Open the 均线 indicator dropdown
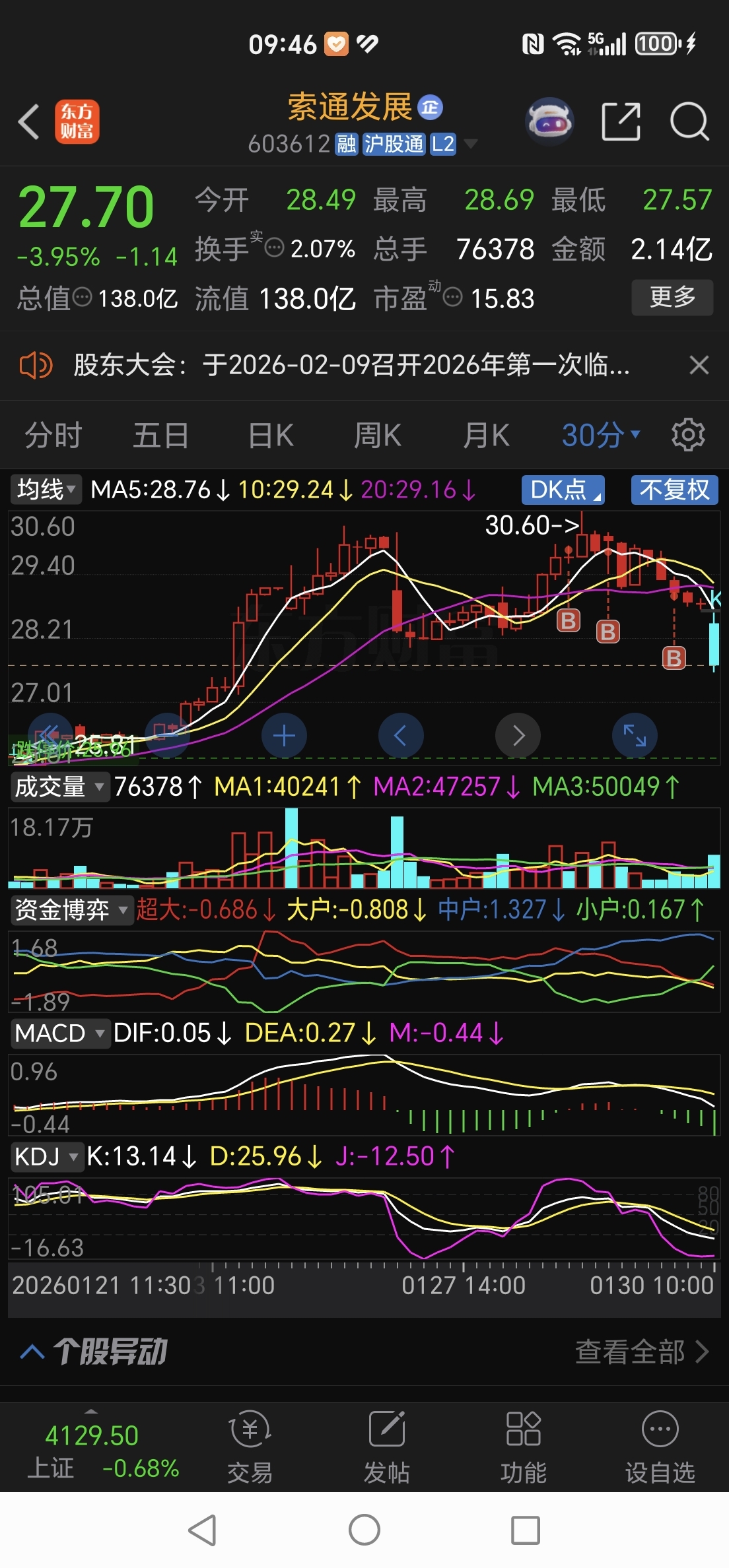The image size is (729, 1568). click(x=46, y=490)
